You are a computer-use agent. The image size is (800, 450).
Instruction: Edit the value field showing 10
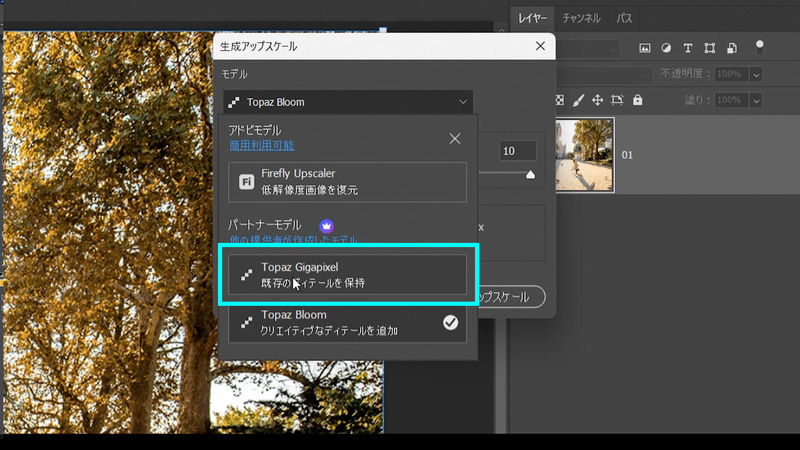click(x=517, y=151)
